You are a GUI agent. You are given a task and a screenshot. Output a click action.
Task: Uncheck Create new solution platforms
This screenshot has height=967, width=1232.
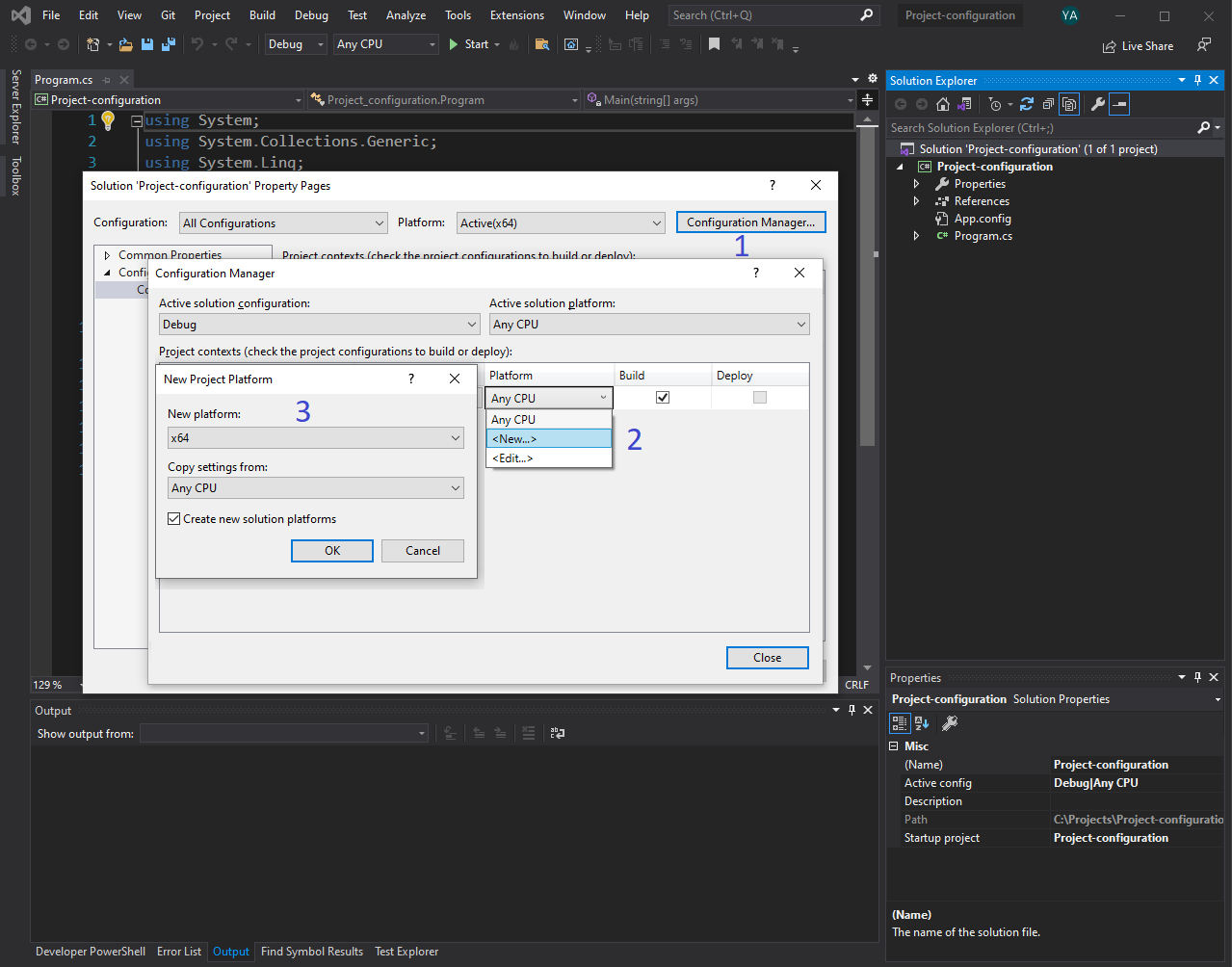pos(174,518)
